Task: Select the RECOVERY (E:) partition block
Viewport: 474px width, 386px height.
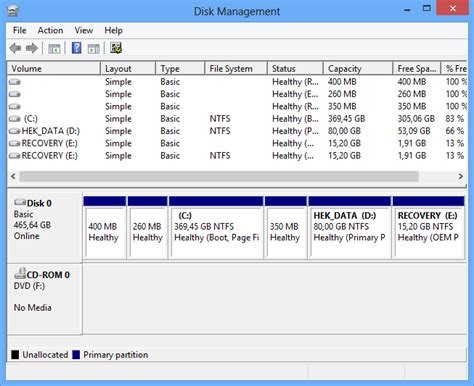Action: pos(429,228)
